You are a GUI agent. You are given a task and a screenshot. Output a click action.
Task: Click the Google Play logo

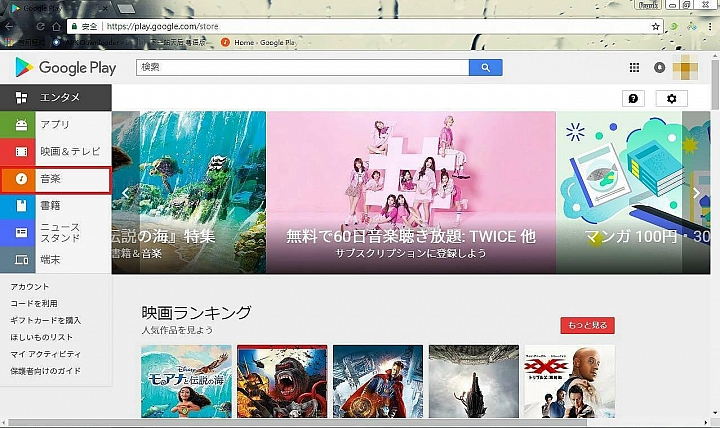pyautogui.click(x=65, y=68)
